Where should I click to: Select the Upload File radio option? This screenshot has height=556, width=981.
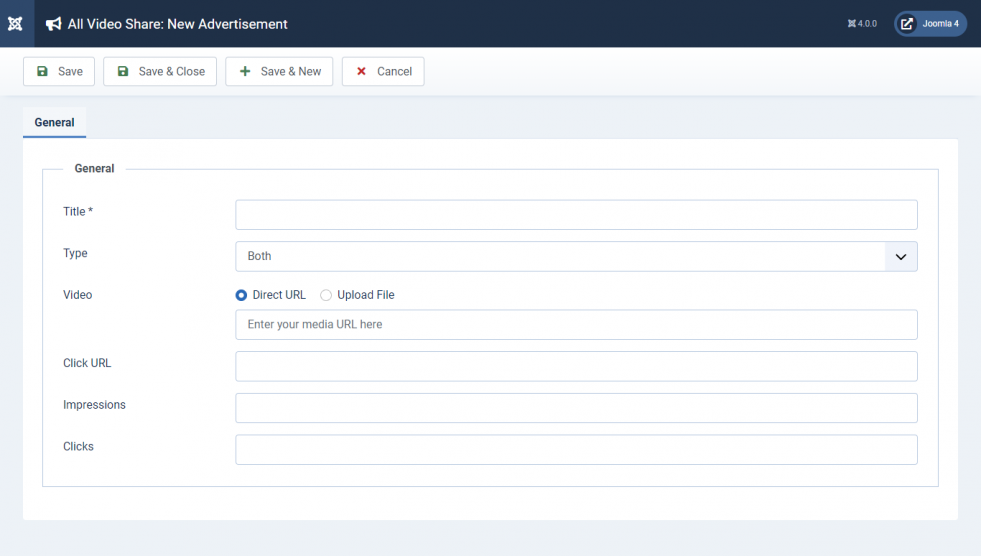[326, 295]
